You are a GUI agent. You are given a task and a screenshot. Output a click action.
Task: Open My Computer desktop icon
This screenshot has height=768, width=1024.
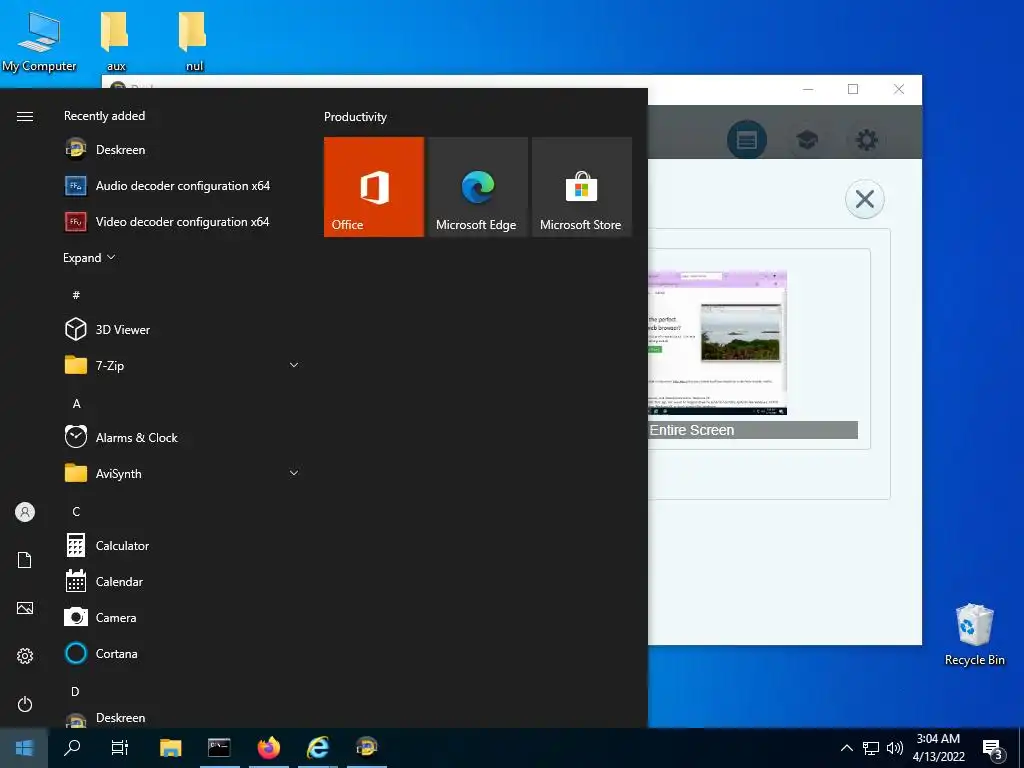(39, 41)
